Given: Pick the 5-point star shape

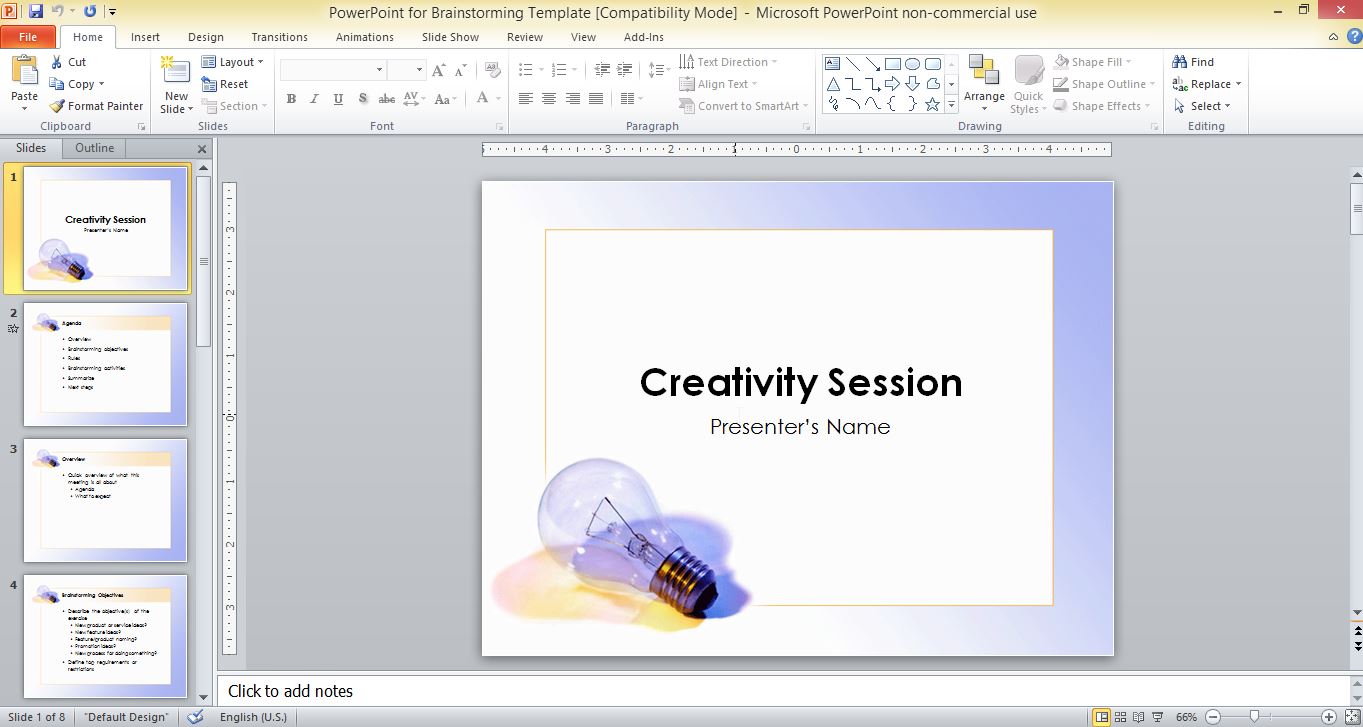Looking at the screenshot, I should 933,104.
